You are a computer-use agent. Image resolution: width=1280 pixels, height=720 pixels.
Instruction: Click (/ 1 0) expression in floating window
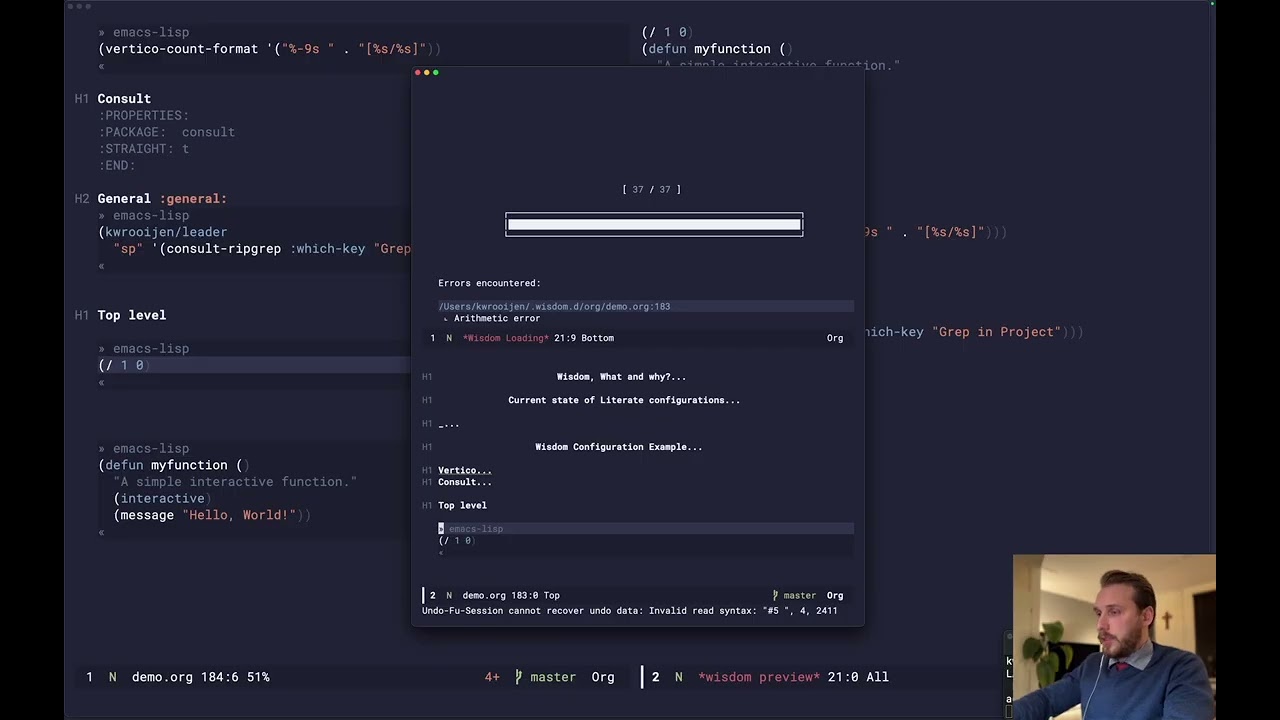456,541
